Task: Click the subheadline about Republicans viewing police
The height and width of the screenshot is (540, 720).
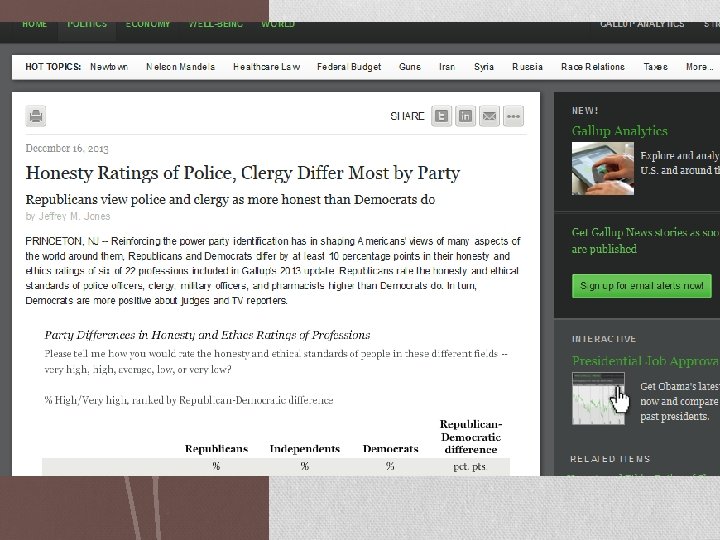Action: (x=230, y=200)
